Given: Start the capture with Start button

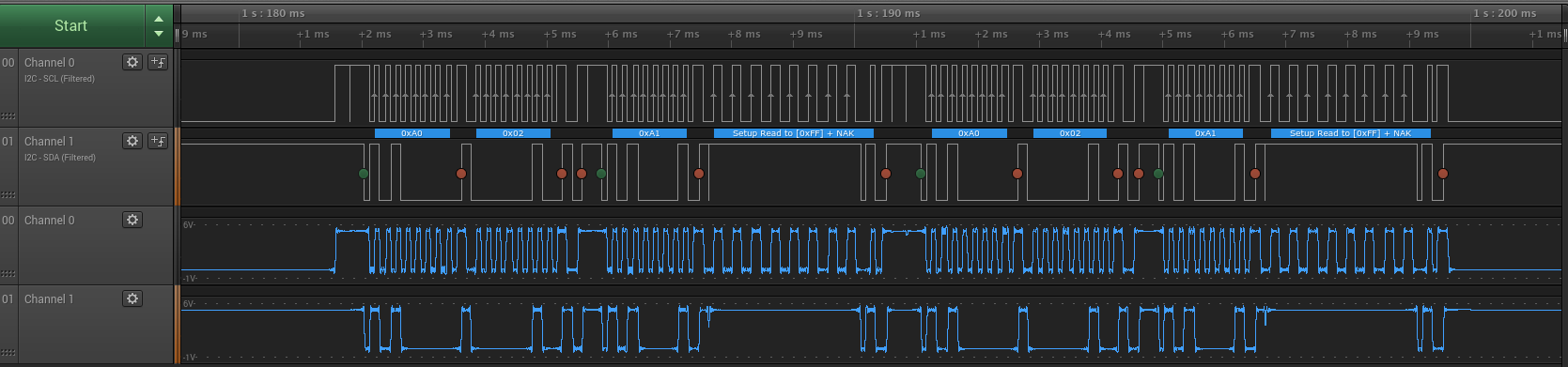Looking at the screenshot, I should coord(71,26).
